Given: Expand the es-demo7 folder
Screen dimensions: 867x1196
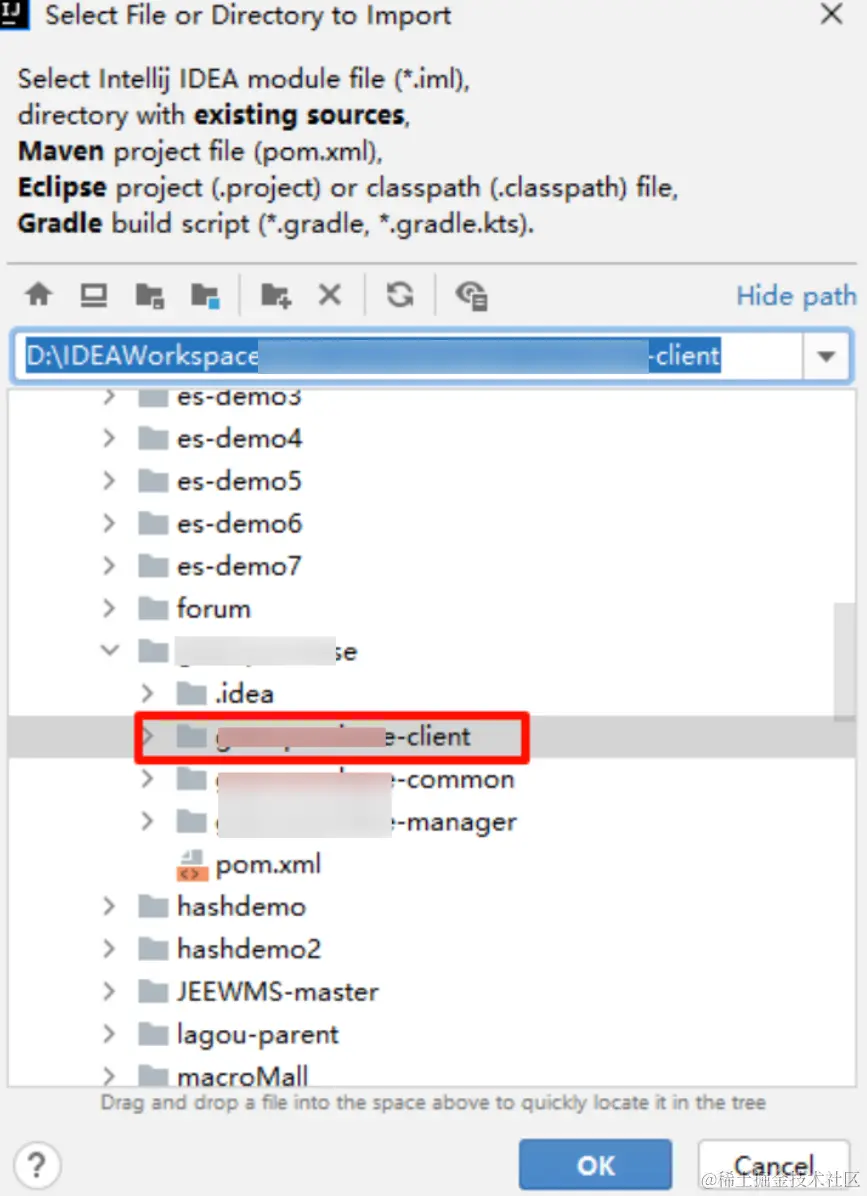Looking at the screenshot, I should (109, 566).
